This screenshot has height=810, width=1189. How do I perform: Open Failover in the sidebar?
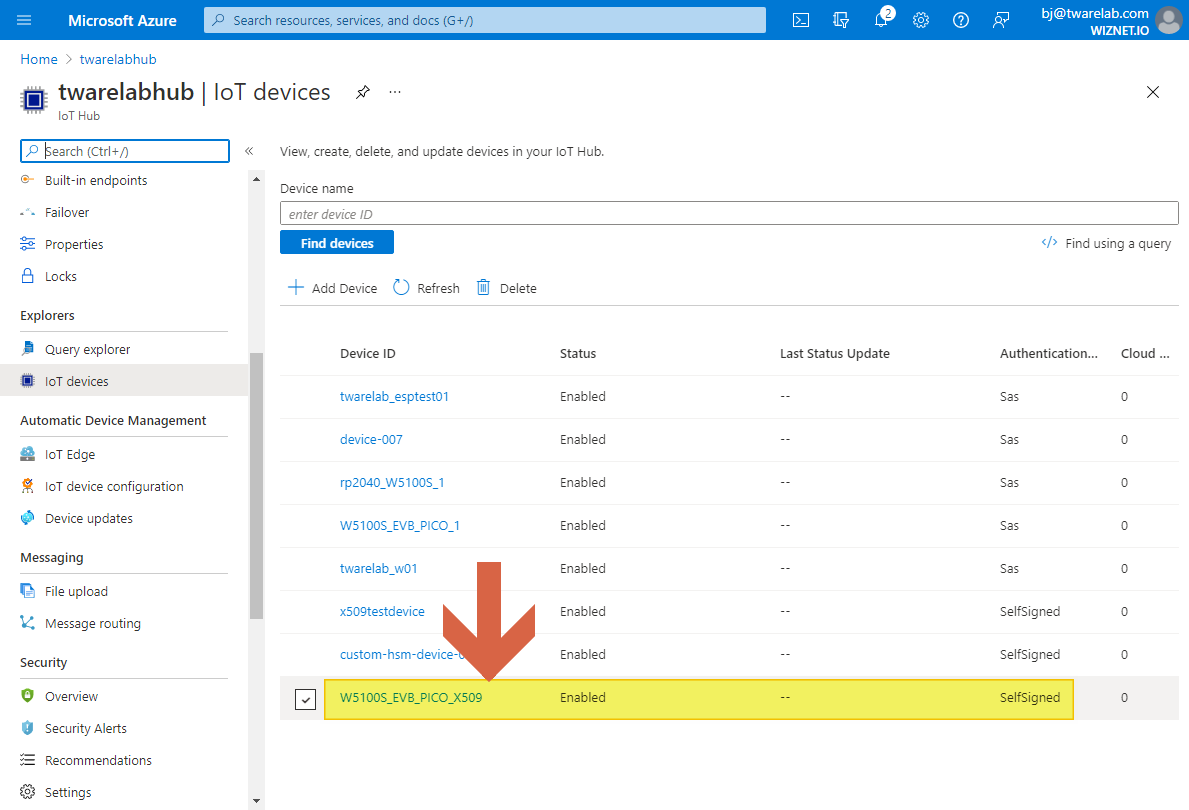click(67, 212)
